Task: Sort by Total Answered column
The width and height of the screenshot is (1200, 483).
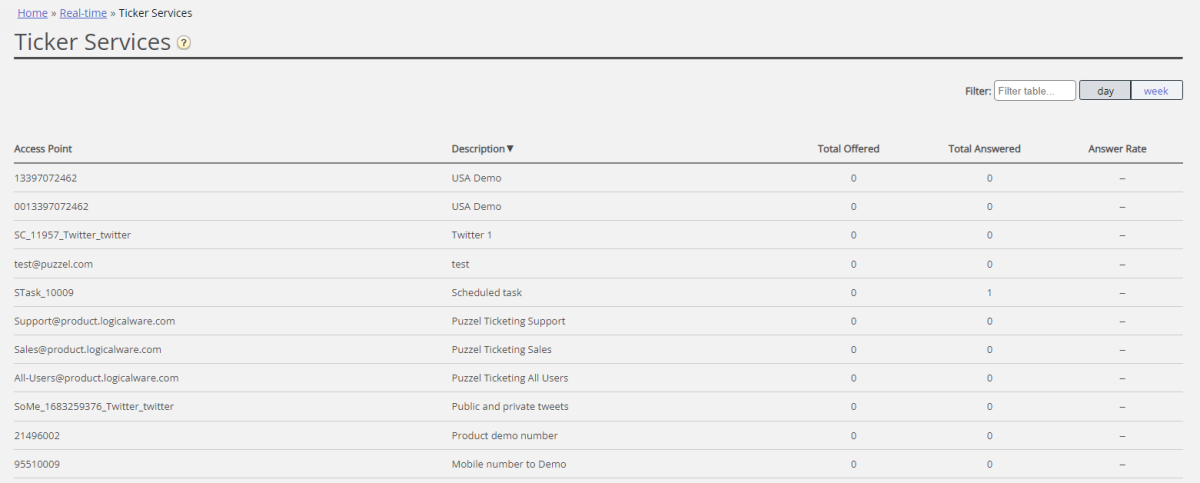Action: 984,149
